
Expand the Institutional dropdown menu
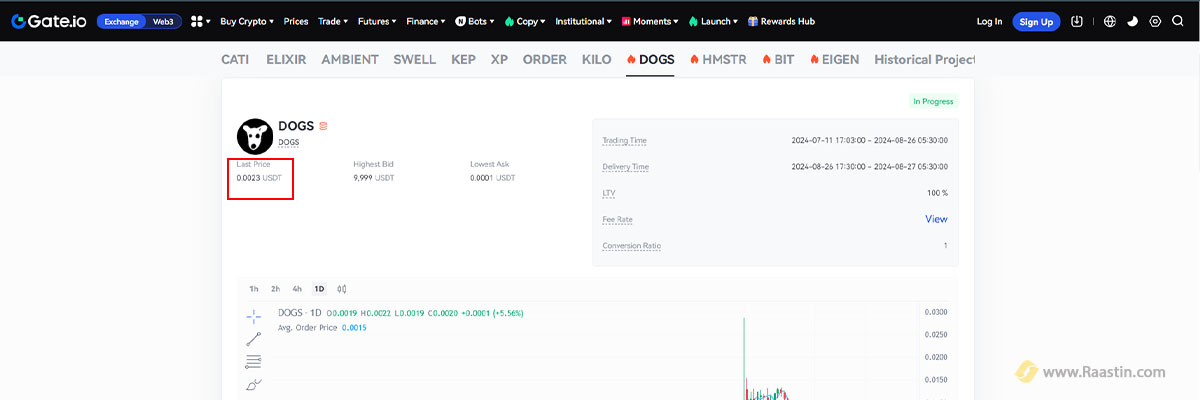click(585, 21)
